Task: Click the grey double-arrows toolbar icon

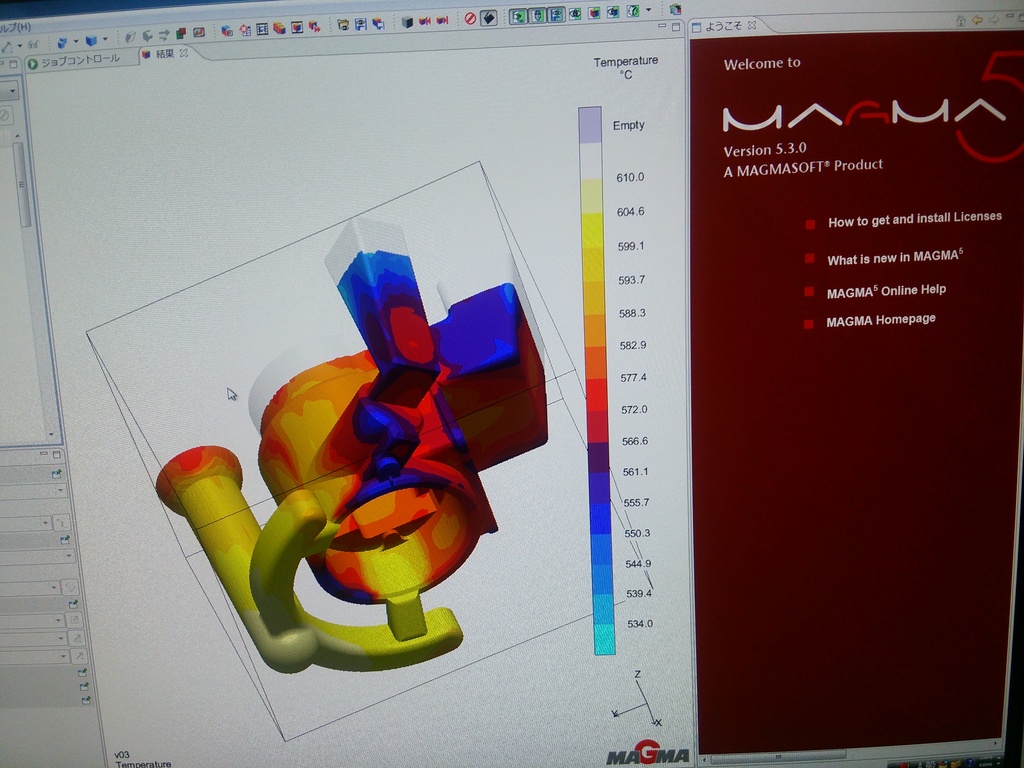Action: (164, 34)
